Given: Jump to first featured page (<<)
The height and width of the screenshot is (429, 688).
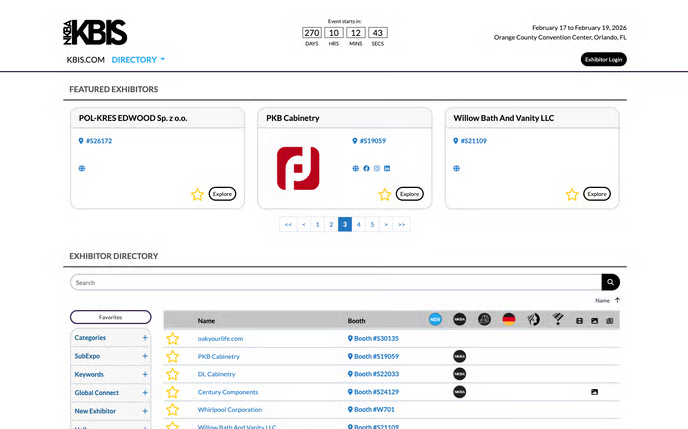Looking at the screenshot, I should (288, 224).
